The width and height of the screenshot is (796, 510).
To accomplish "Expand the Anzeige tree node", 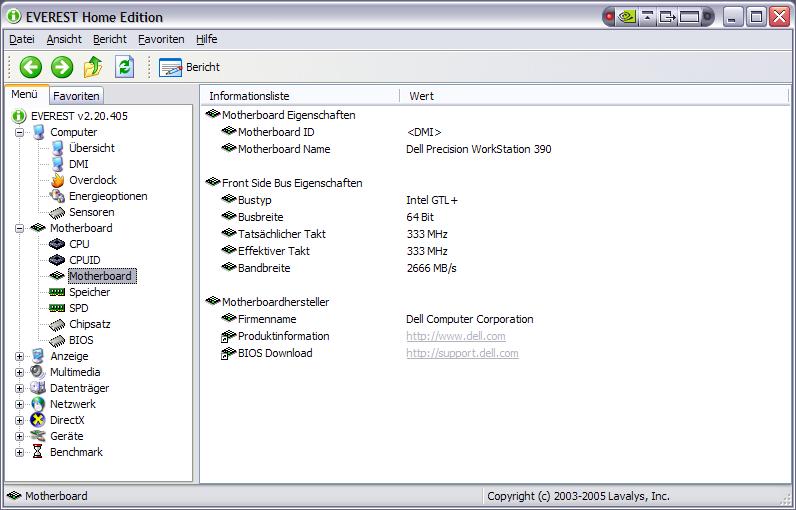I will tap(19, 356).
